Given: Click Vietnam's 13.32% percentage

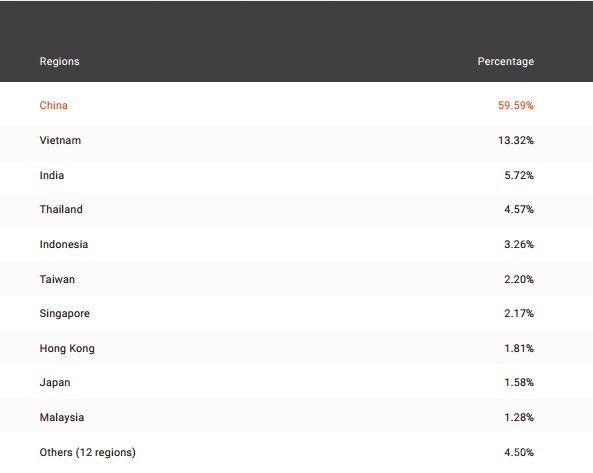Looking at the screenshot, I should [515, 140].
